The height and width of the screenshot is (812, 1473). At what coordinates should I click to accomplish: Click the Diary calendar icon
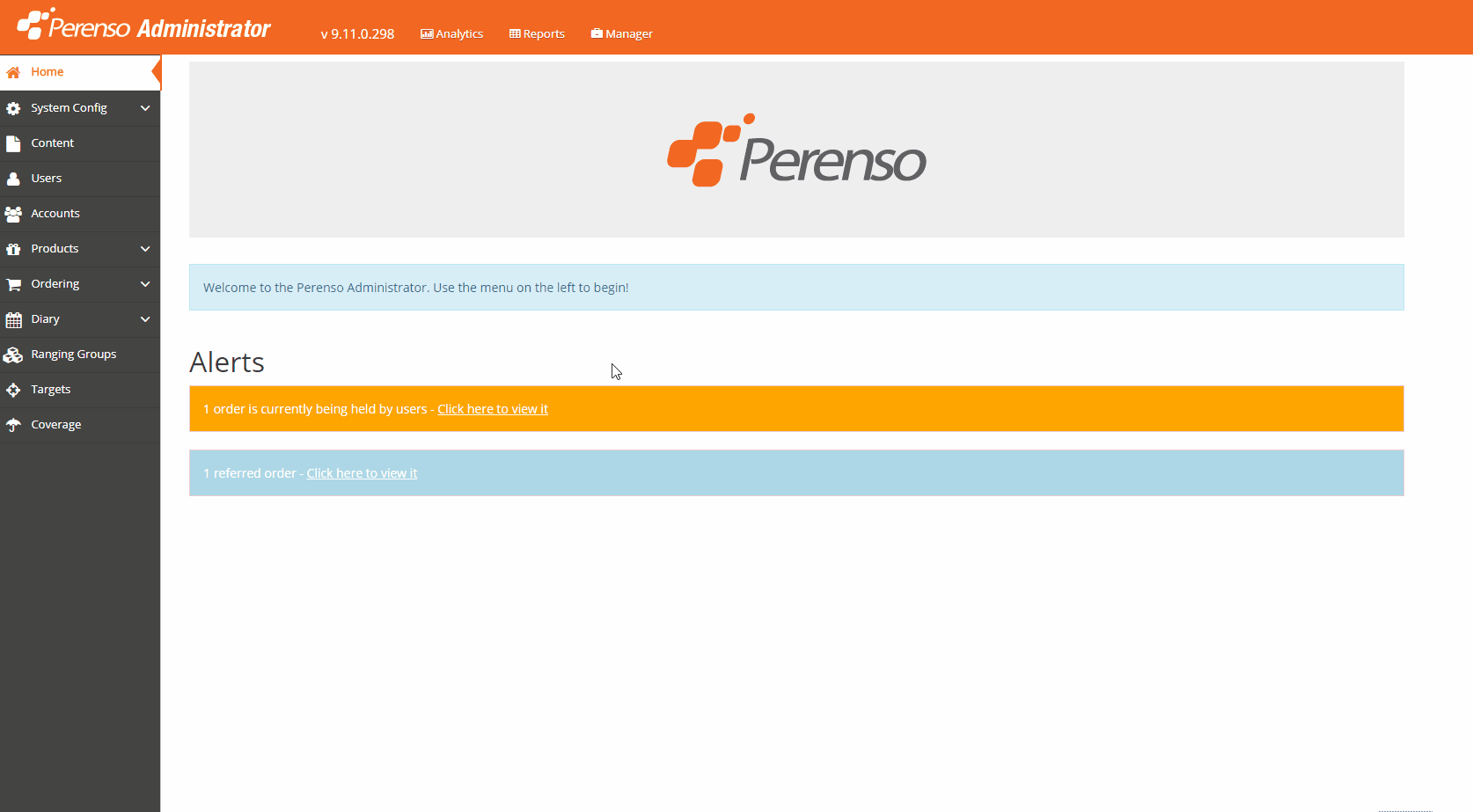coord(13,319)
